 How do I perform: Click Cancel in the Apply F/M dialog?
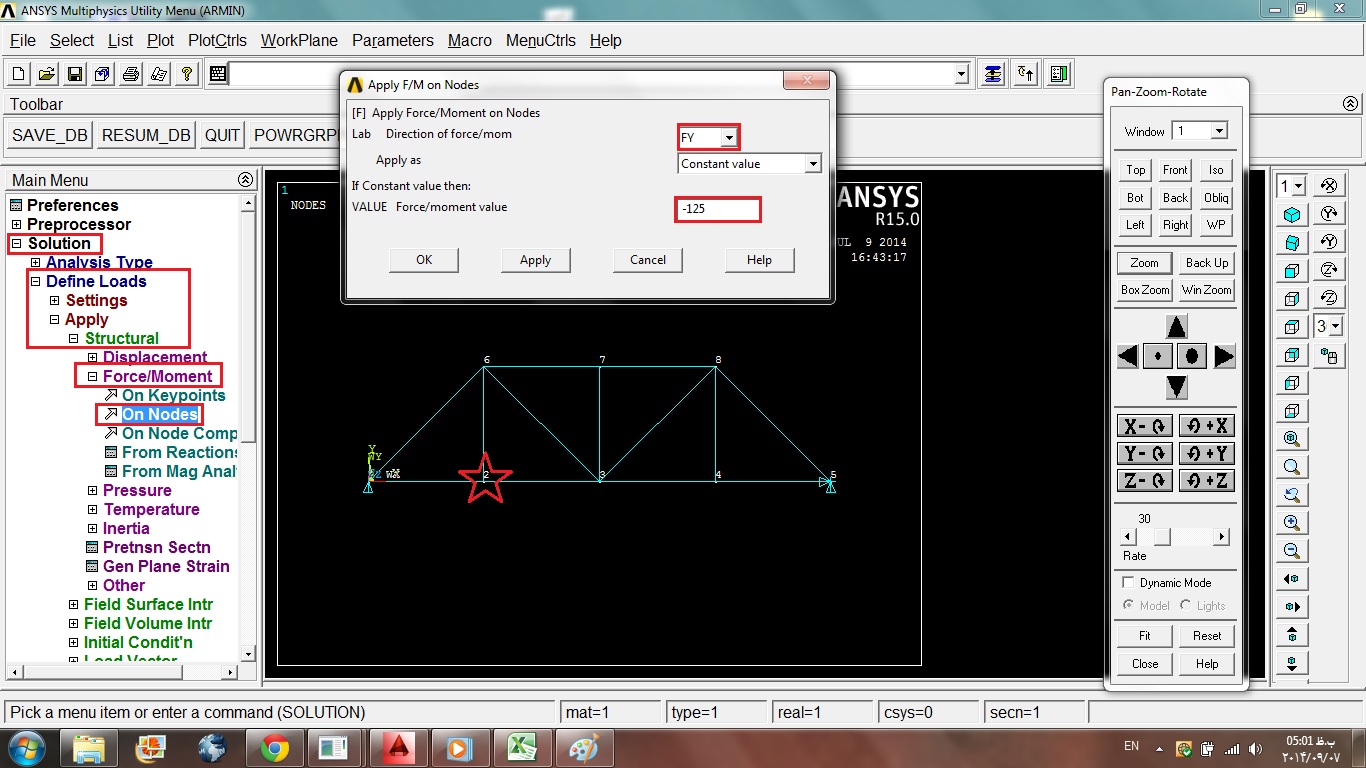[x=648, y=260]
